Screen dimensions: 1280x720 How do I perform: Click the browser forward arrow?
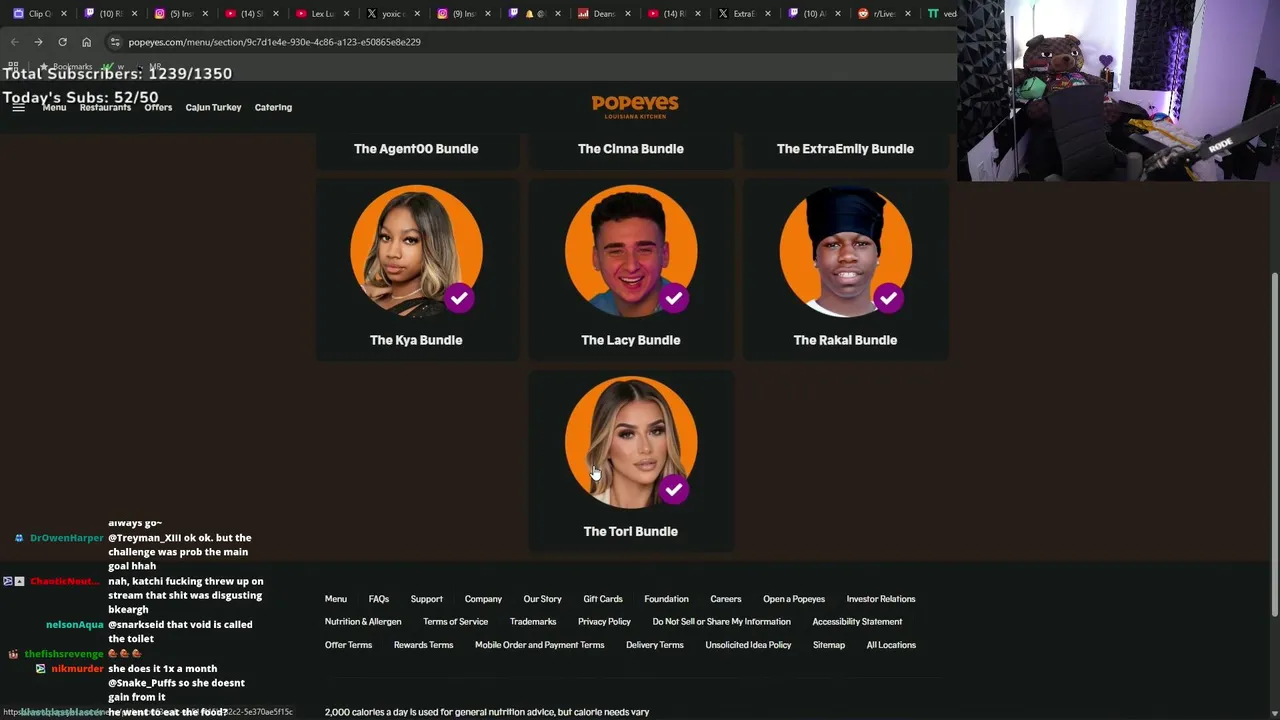38,42
